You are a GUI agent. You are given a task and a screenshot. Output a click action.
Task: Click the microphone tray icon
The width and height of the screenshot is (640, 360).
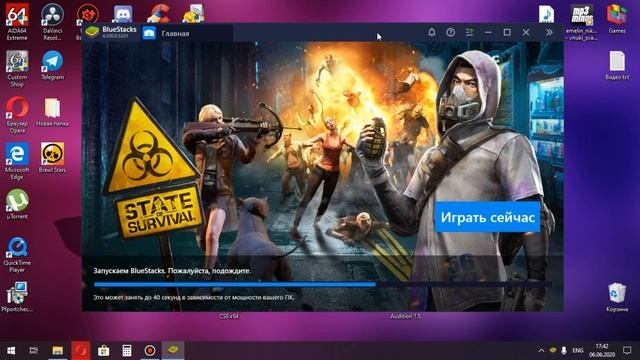pyautogui.click(x=564, y=350)
